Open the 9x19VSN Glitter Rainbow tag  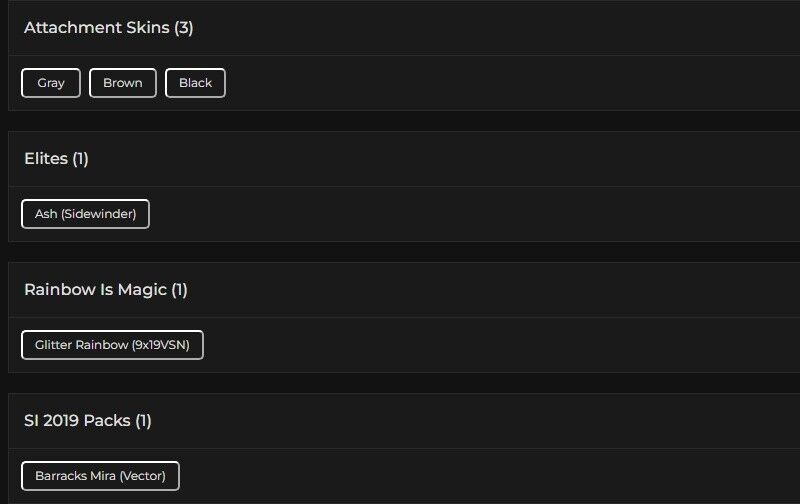pos(112,345)
